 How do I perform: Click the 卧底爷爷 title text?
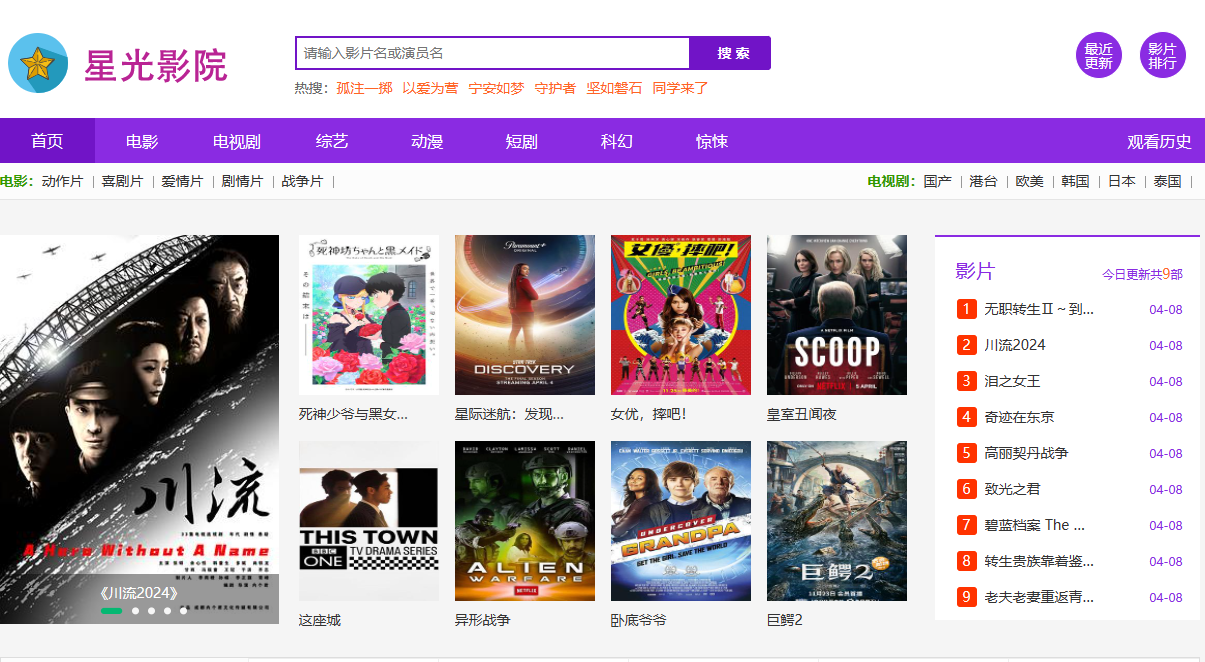point(639,620)
